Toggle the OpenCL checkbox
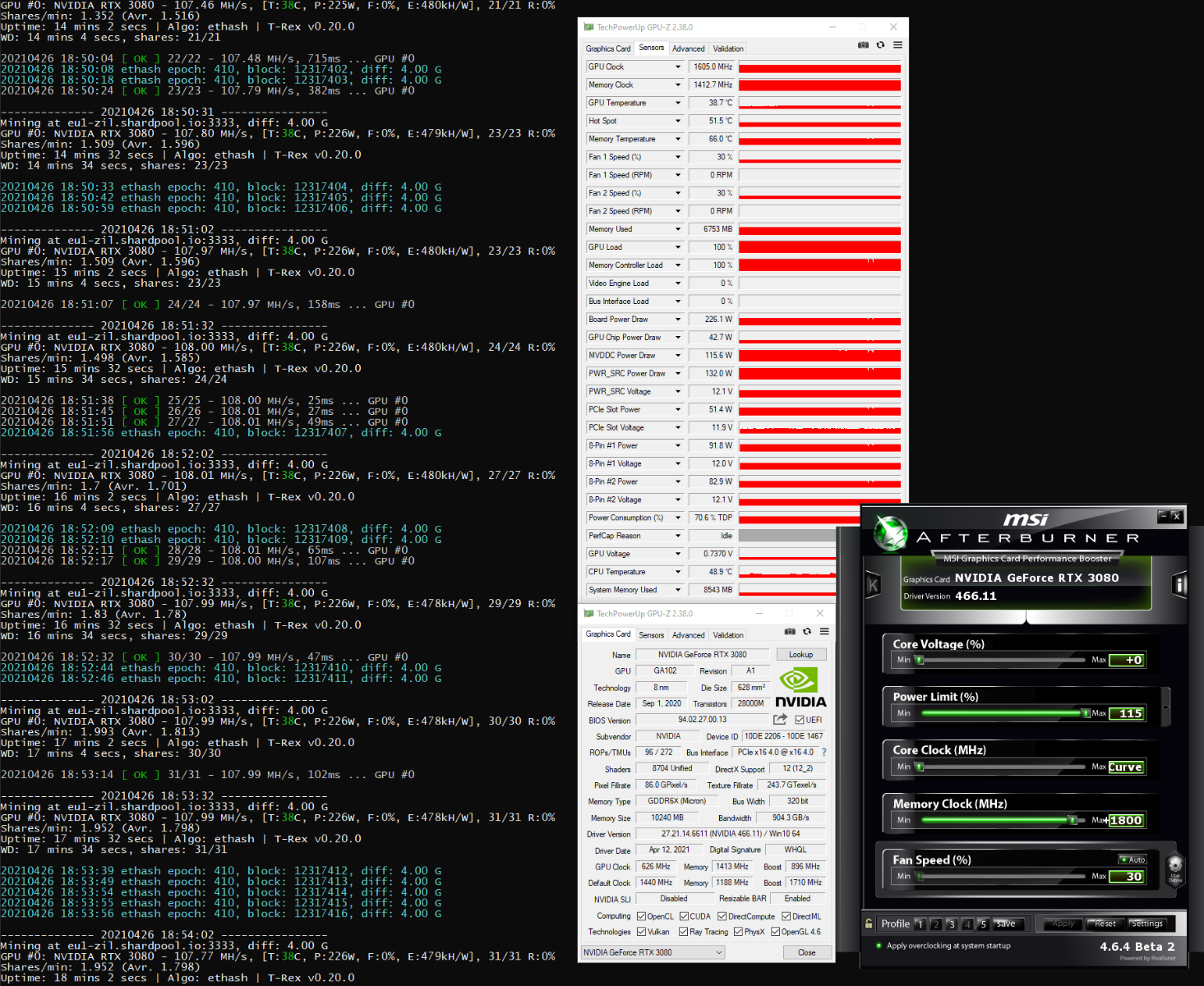1204x986 pixels. point(642,916)
